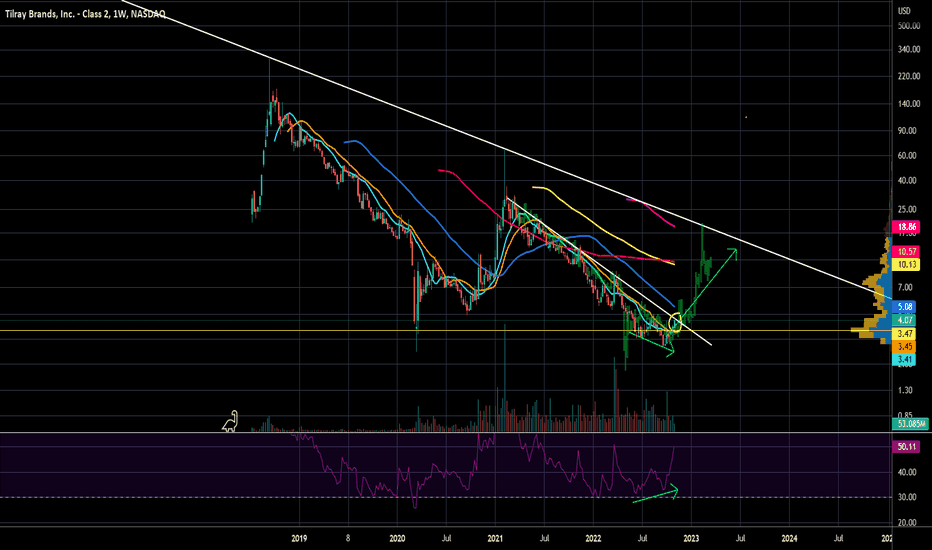Click the 220.00 price axis label
The height and width of the screenshot is (550, 932).
click(909, 76)
